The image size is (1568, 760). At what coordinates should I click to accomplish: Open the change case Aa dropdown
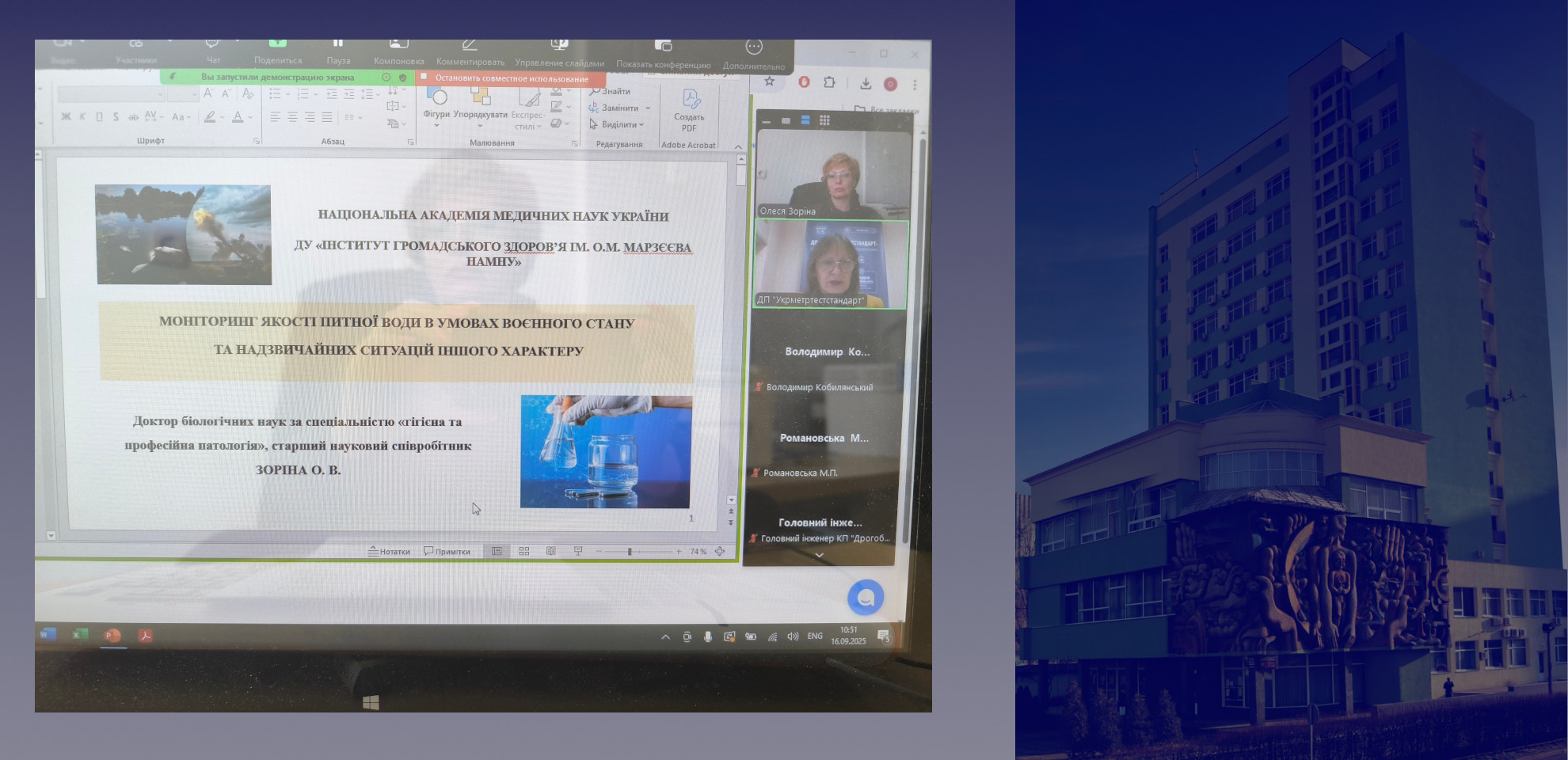181,116
